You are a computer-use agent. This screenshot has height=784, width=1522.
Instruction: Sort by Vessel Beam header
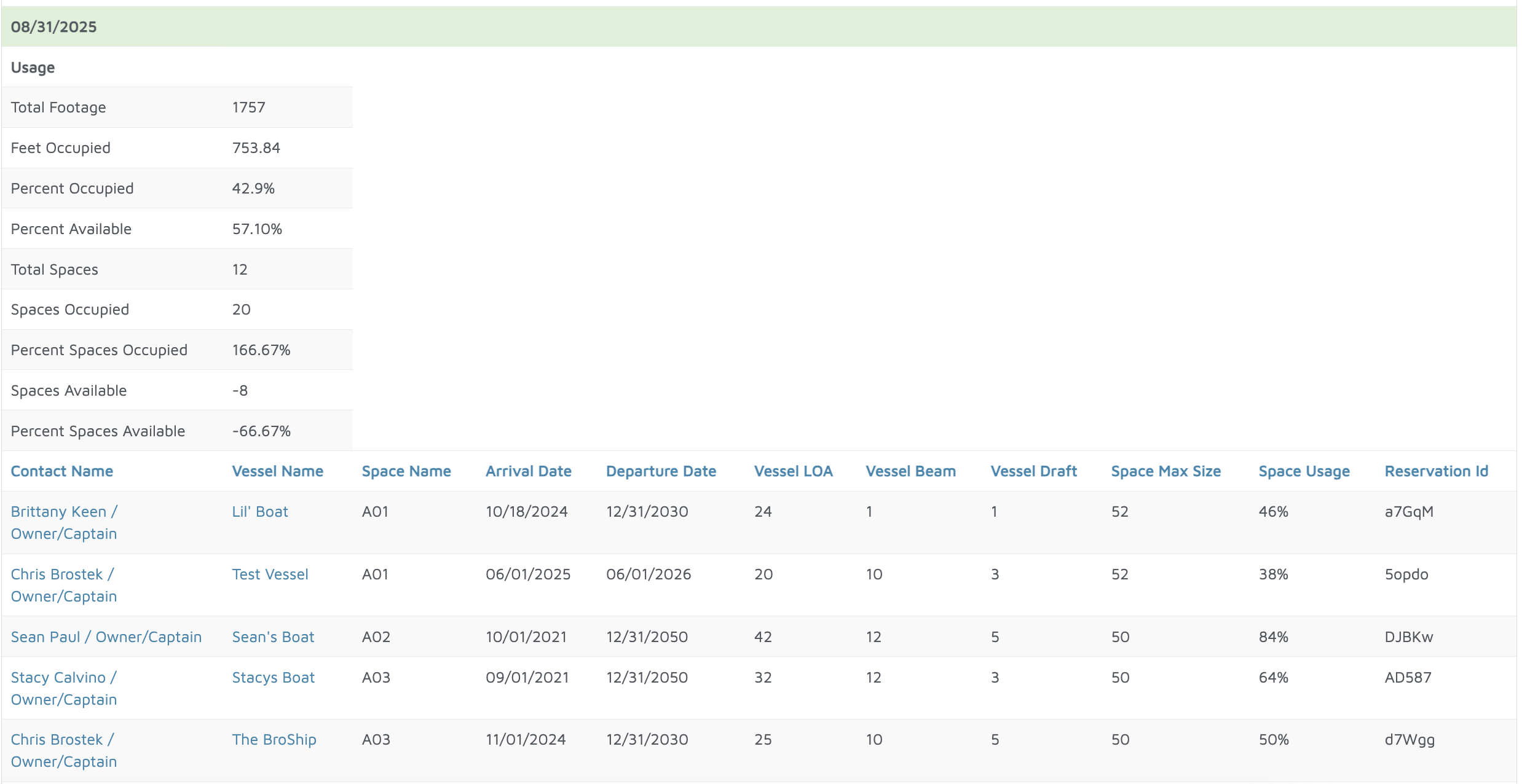tap(910, 471)
